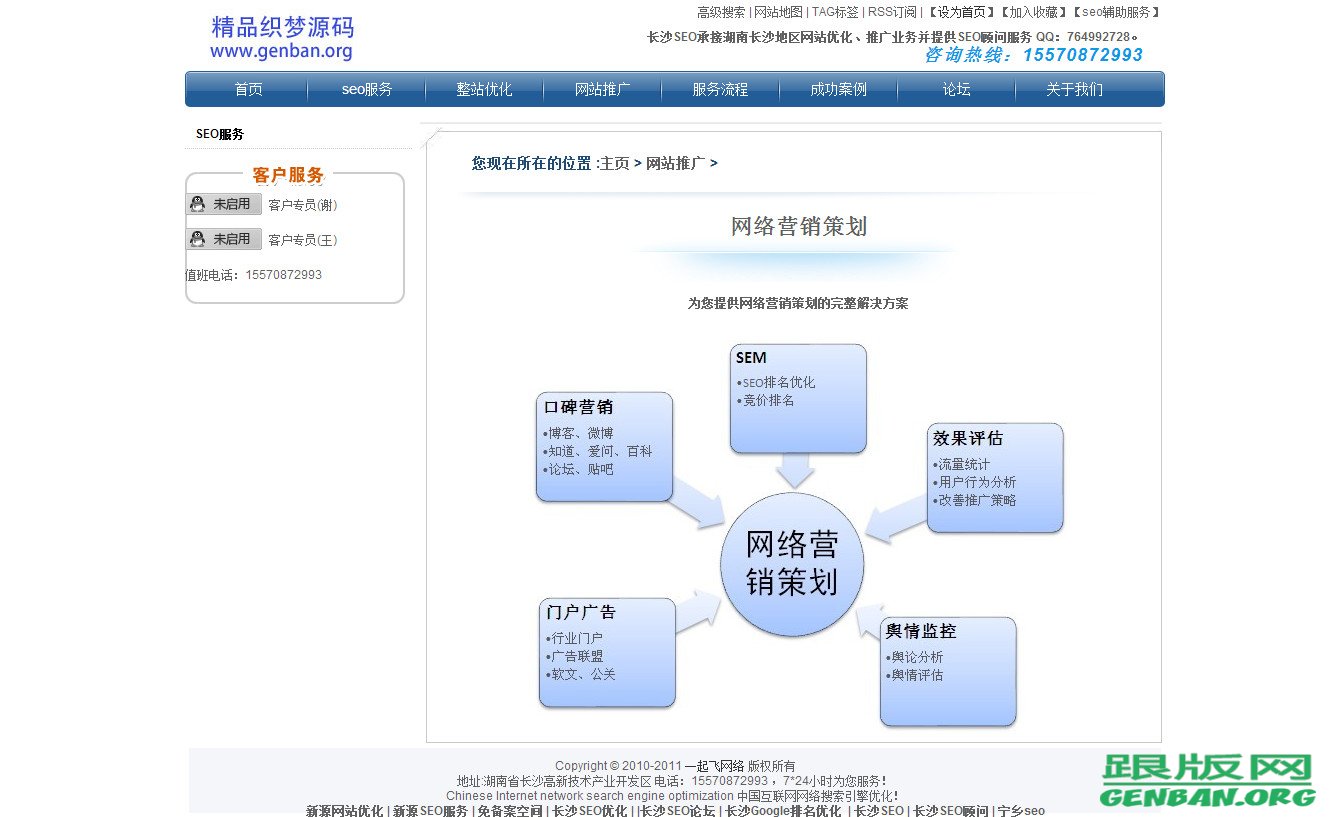Viewport: 1330px width, 817px height.
Task: Click the QQ penguin icon for 客户专员(谢)
Action: tap(197, 203)
